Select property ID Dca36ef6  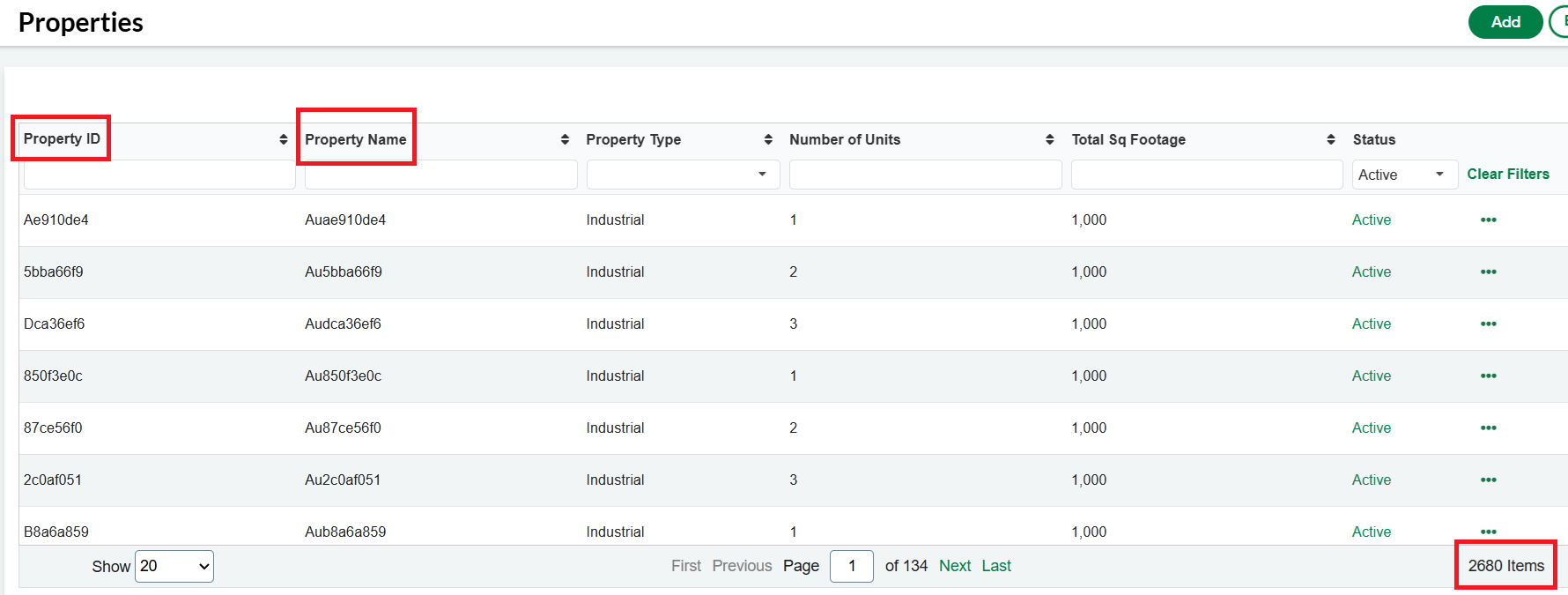(x=55, y=324)
